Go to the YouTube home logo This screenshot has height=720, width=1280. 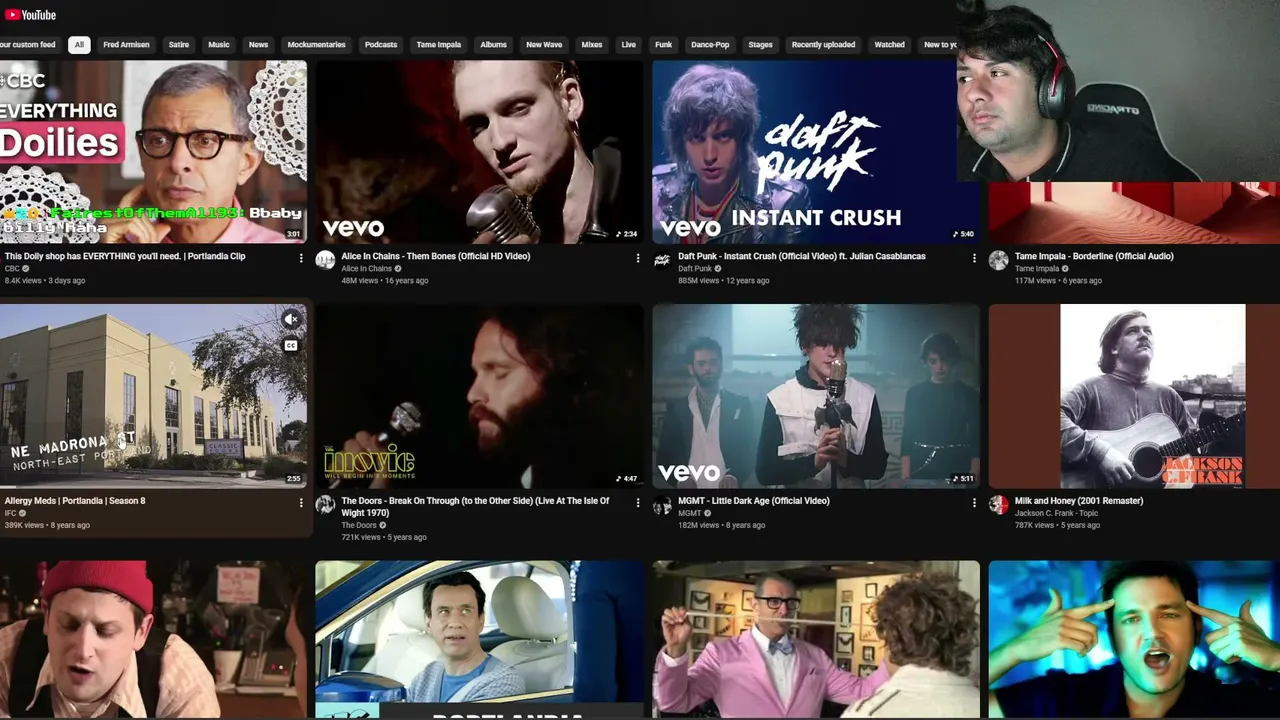click(30, 14)
